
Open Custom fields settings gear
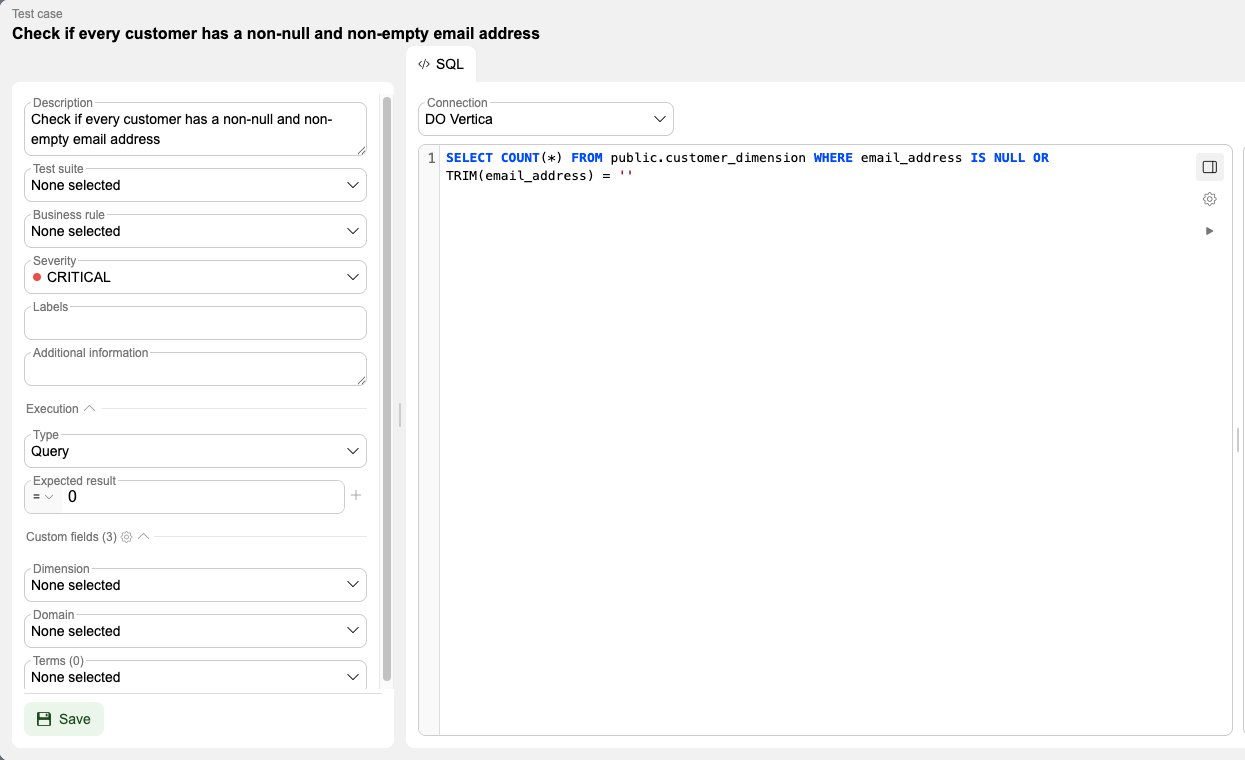point(126,537)
